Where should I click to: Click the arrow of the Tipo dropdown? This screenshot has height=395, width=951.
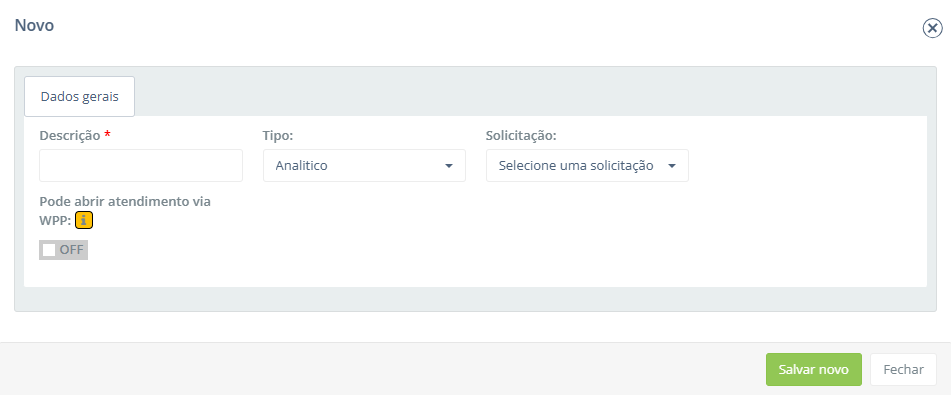click(x=449, y=166)
